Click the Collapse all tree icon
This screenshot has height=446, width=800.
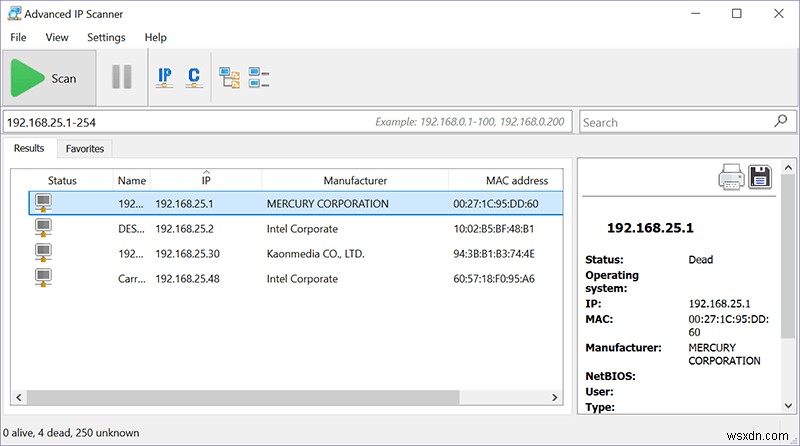tap(259, 78)
